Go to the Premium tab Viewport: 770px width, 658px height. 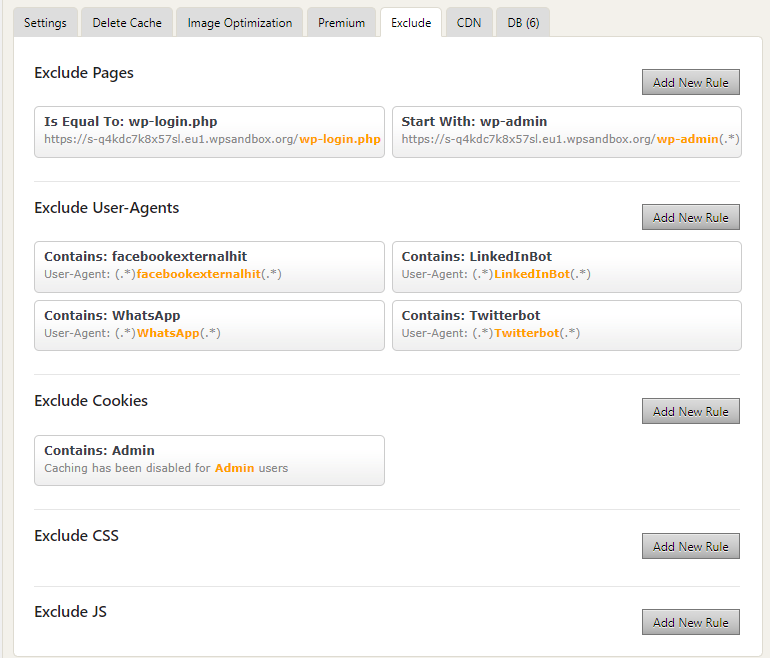341,23
